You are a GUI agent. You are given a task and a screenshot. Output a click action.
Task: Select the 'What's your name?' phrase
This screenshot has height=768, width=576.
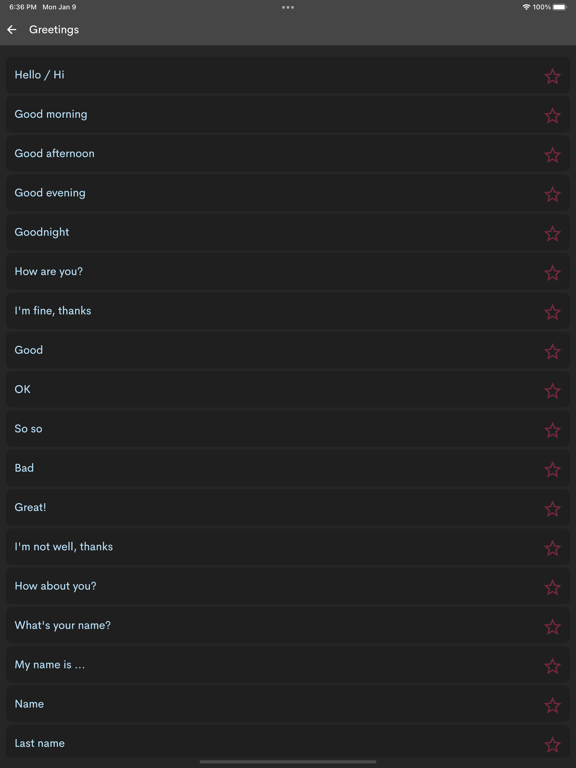[288, 625]
